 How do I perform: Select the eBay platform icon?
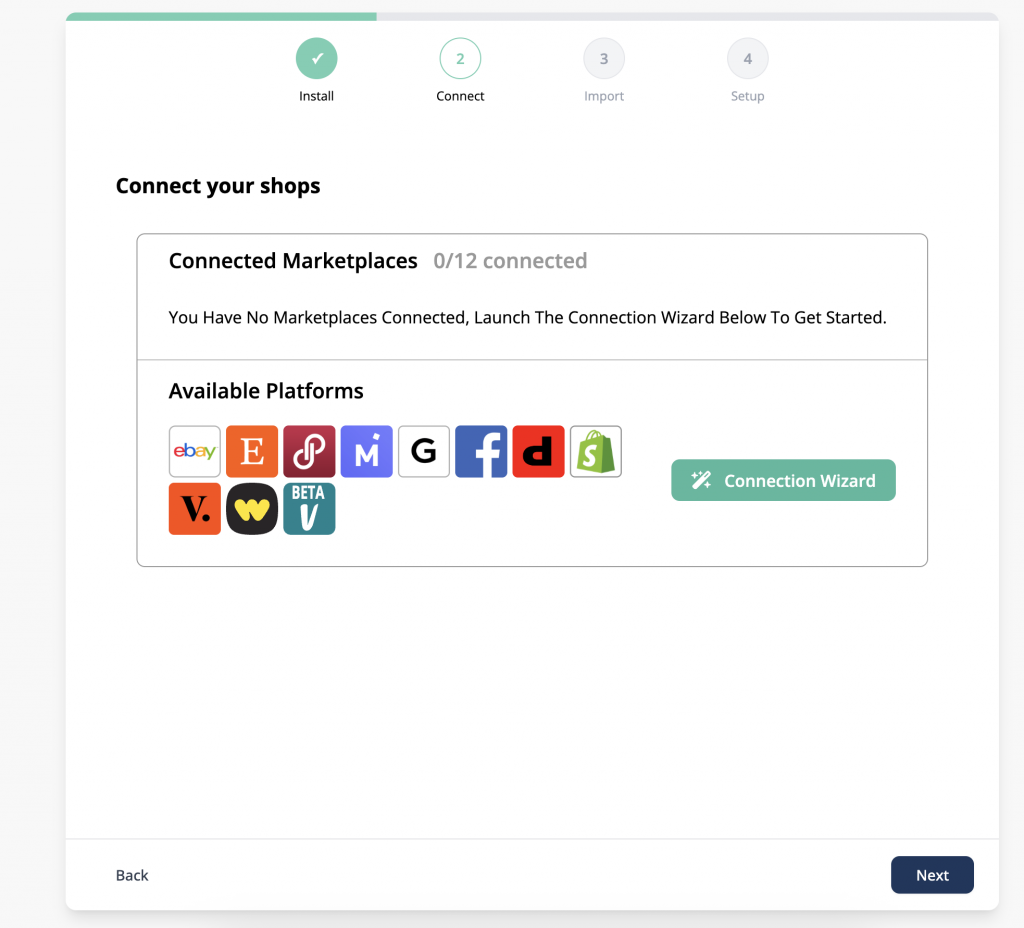pyautogui.click(x=194, y=452)
